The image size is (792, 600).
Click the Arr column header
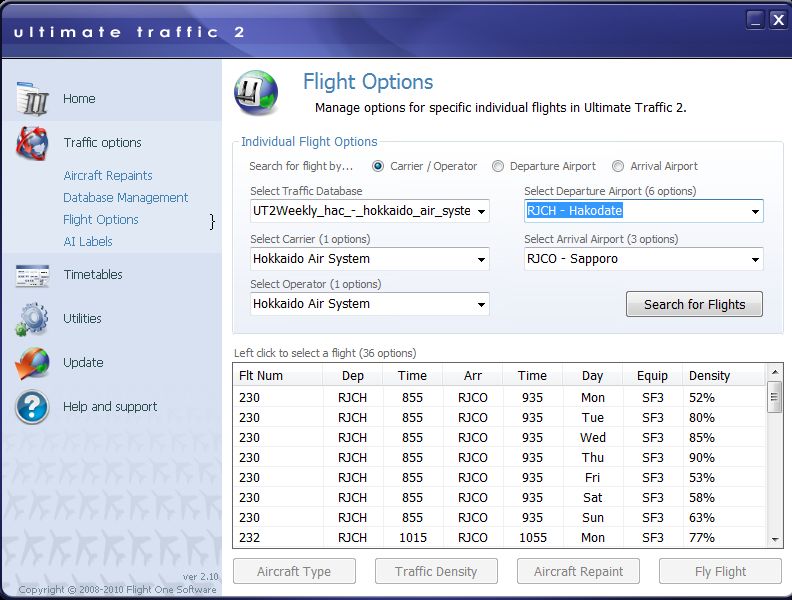(x=473, y=376)
